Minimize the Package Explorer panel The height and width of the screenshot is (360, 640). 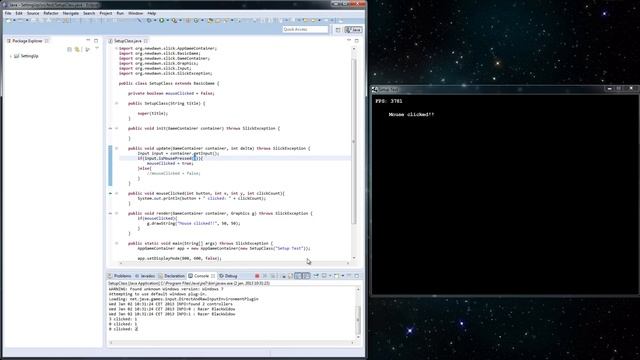point(88,40)
